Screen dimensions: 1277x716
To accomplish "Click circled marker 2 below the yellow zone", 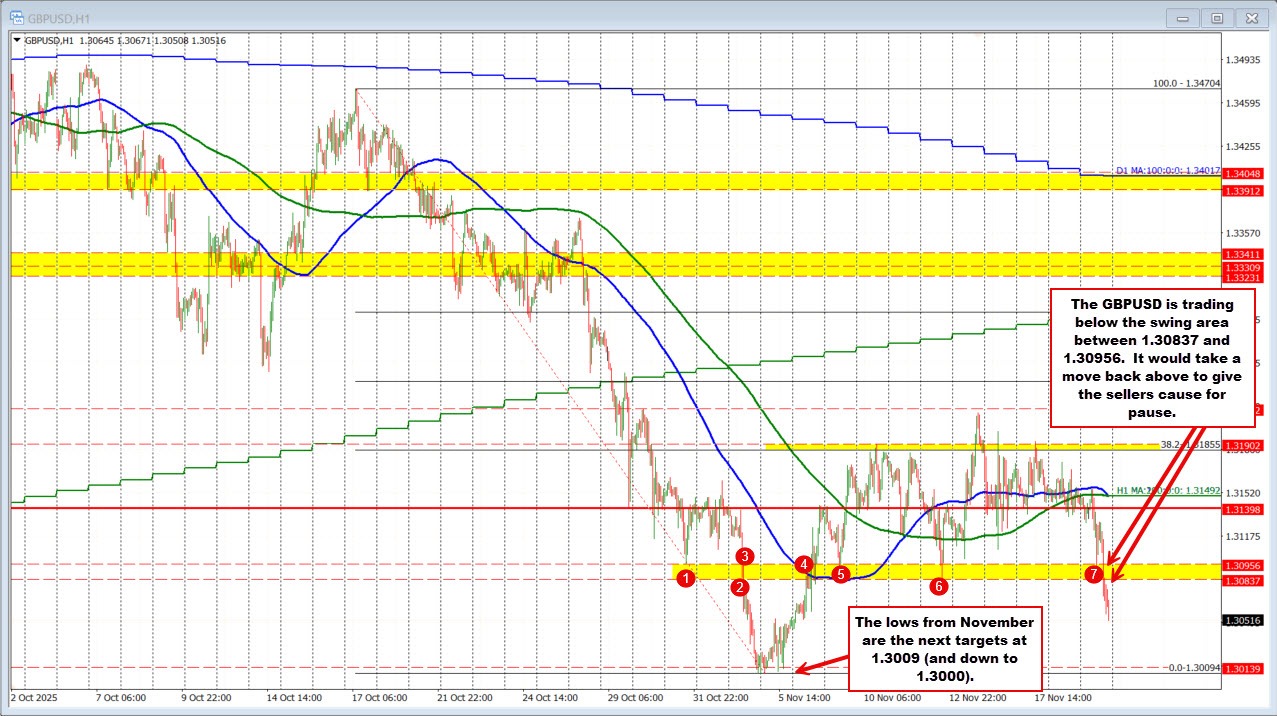I will coord(740,589).
